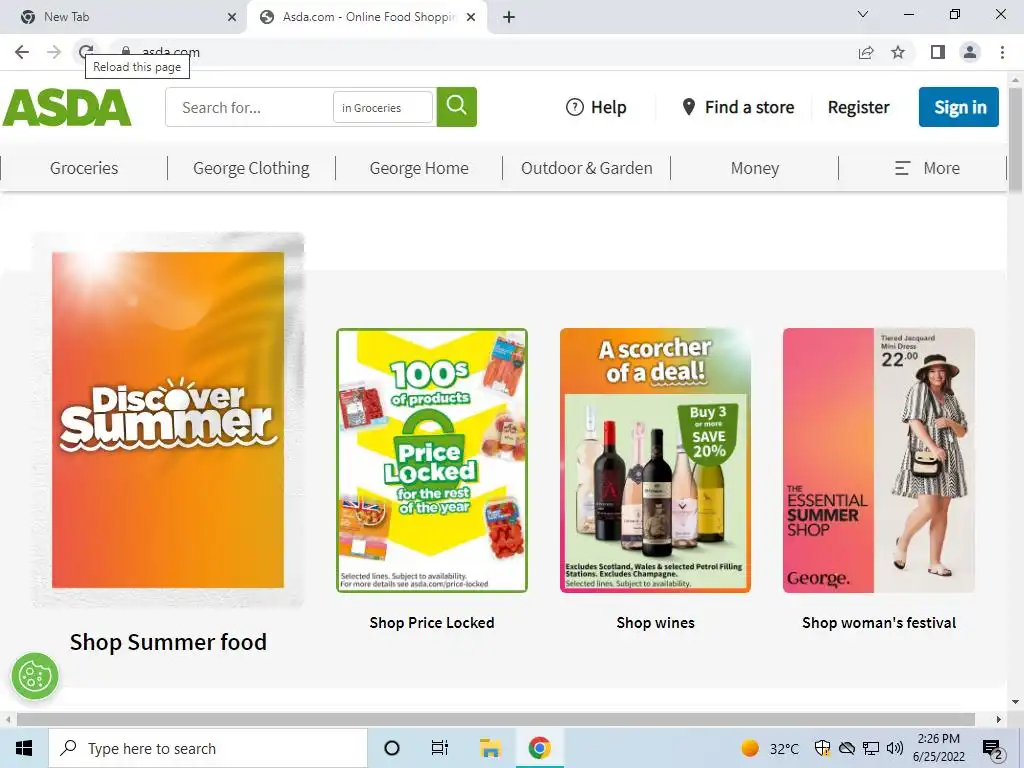Click the OneDrive cloud tray icon
1024x768 pixels.
click(846, 748)
